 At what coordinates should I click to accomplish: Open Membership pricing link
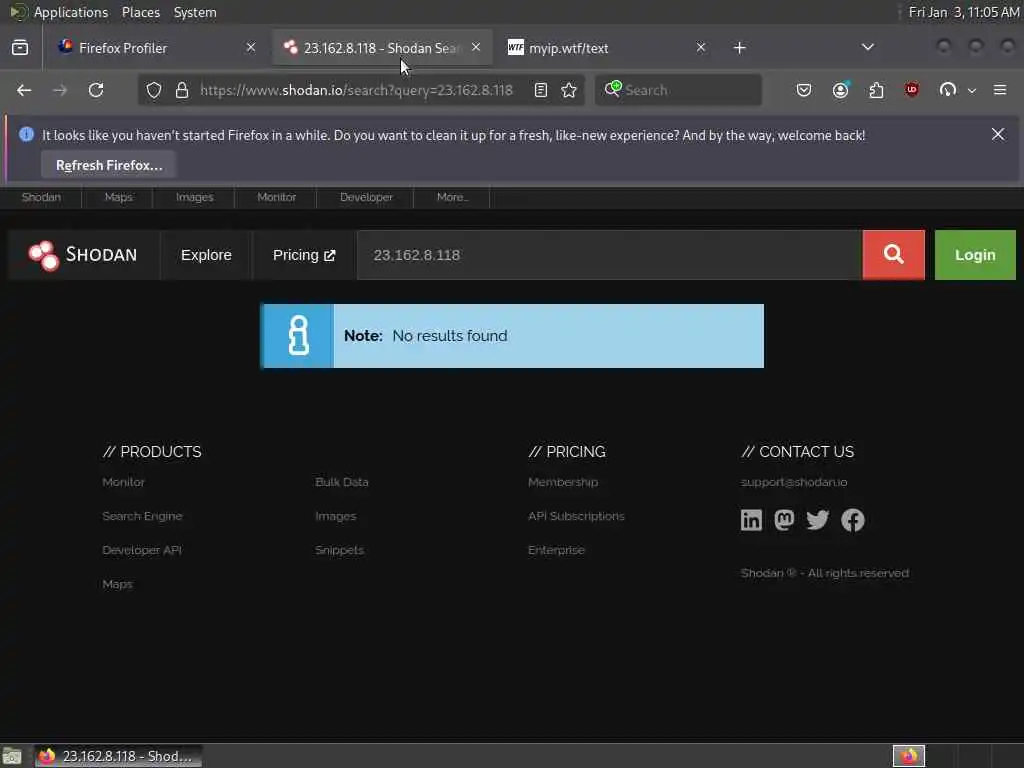pos(562,482)
